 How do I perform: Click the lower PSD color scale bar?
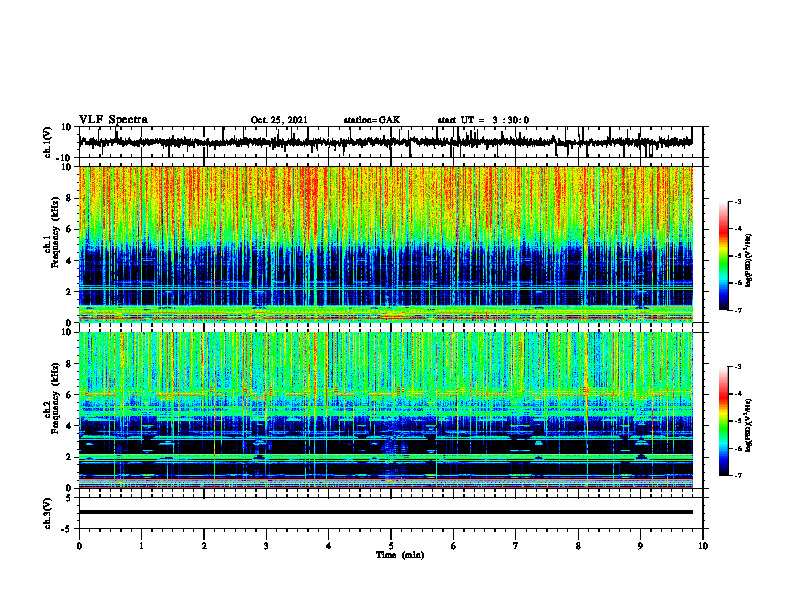(723, 421)
